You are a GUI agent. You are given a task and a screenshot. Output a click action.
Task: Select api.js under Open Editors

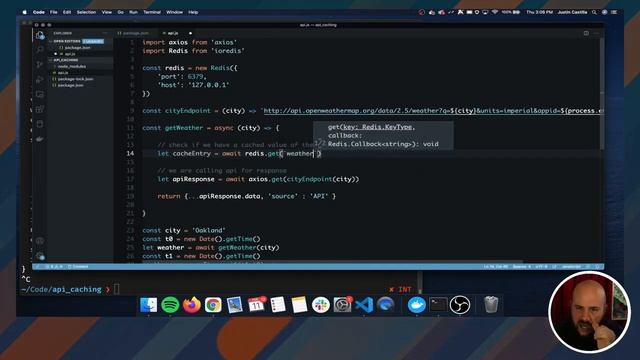click(x=70, y=54)
